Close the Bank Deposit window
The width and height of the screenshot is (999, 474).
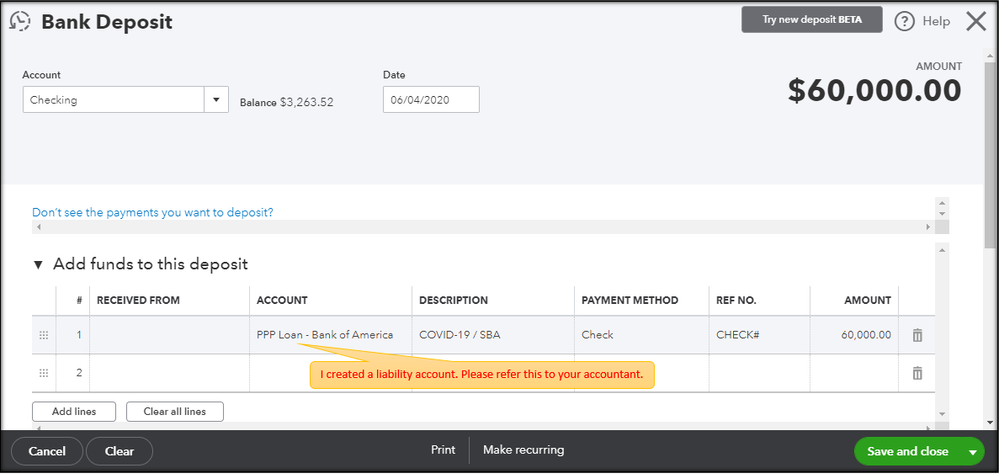(x=975, y=21)
